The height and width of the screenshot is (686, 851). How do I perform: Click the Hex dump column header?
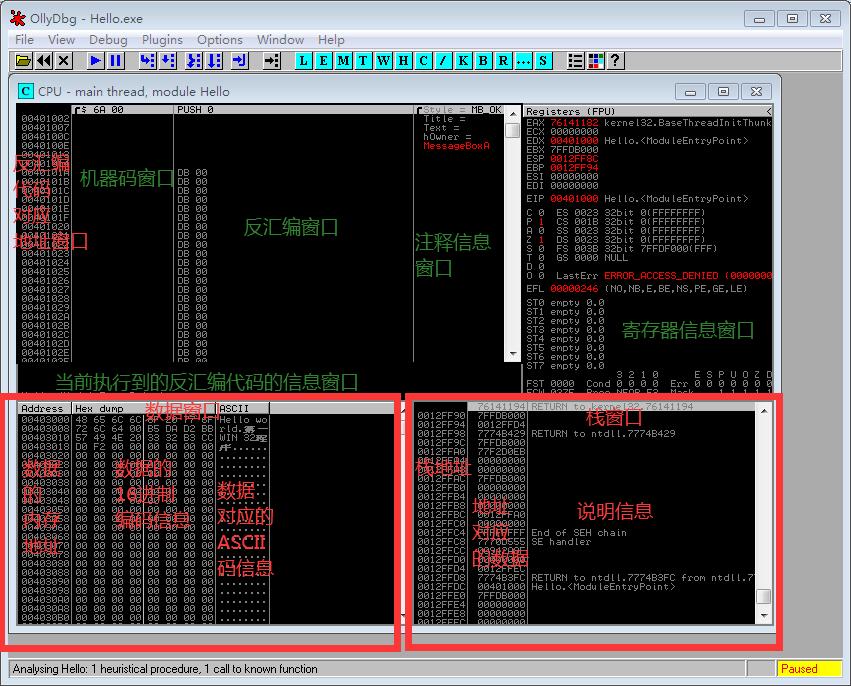(x=144, y=408)
